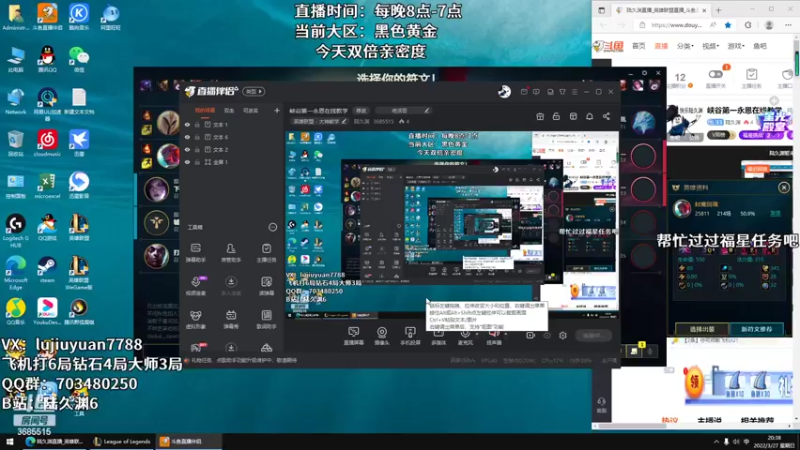
Task: Toggle the lock on the 文本 6 source
Action: click(x=197, y=137)
